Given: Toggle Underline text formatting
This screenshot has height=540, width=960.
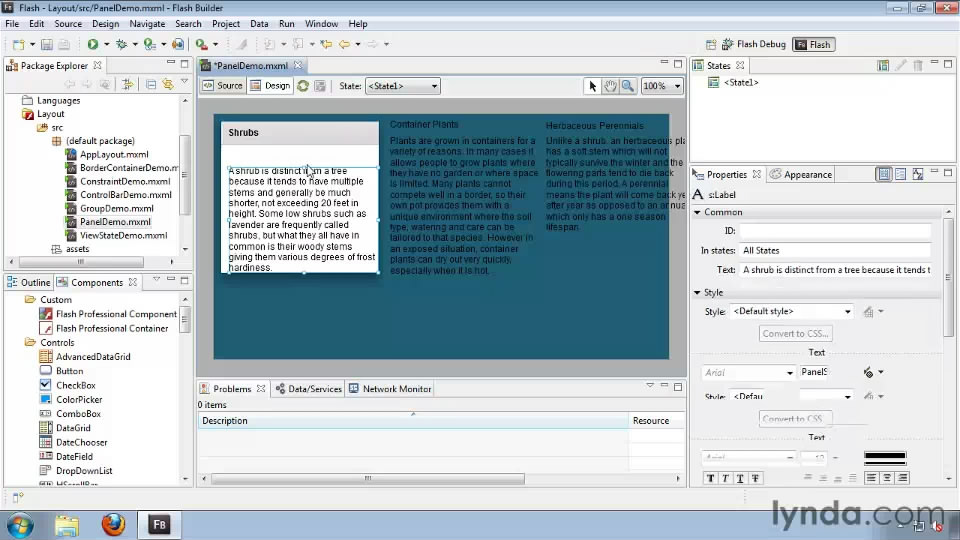Looking at the screenshot, I should [740, 478].
